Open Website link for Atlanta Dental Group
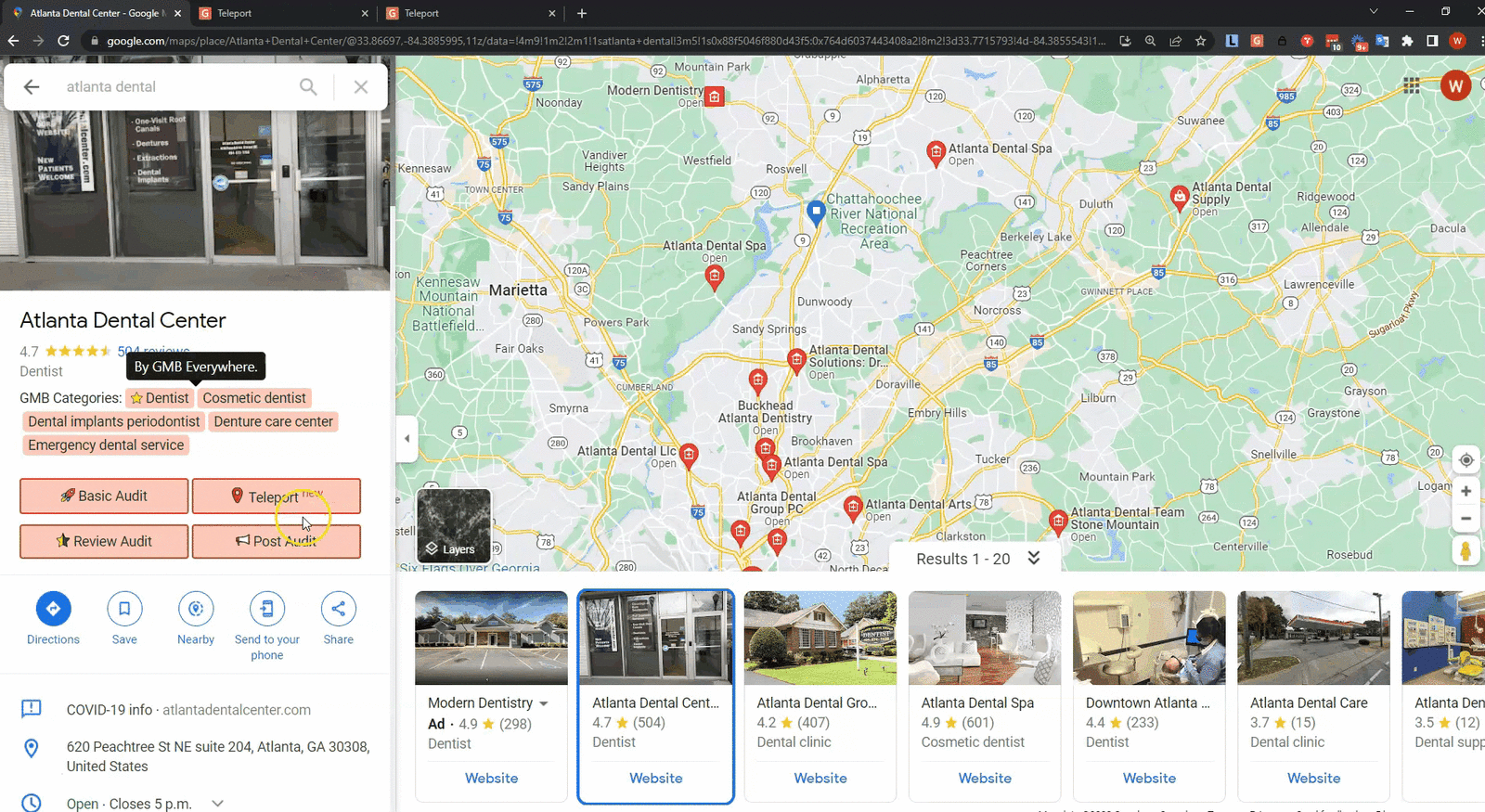 (x=820, y=778)
